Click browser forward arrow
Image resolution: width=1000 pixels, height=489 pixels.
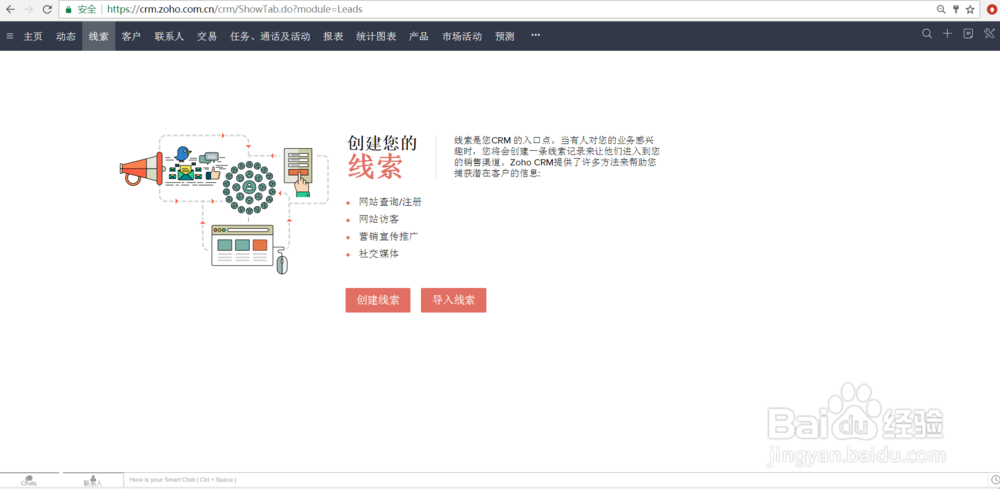point(28,10)
